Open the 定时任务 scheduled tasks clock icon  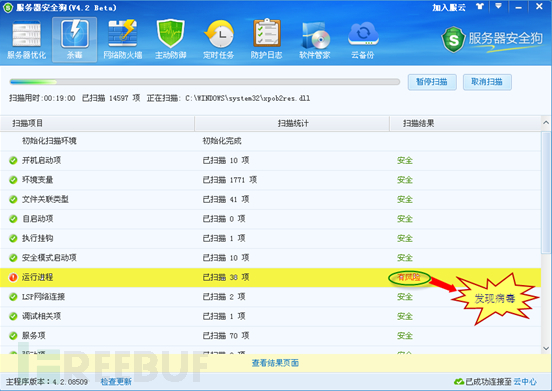(x=219, y=39)
